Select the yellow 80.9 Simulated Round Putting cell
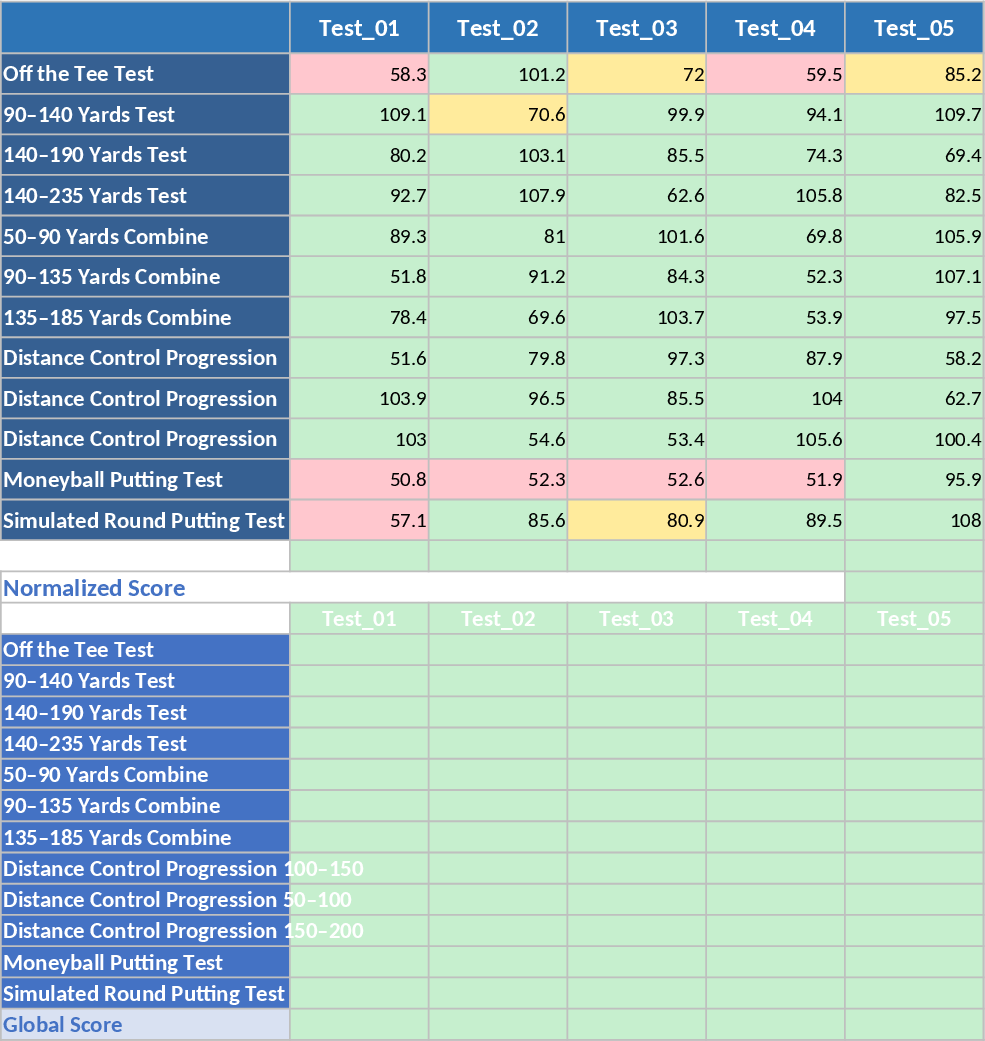Screen dimensions: 985x1041 tap(636, 520)
